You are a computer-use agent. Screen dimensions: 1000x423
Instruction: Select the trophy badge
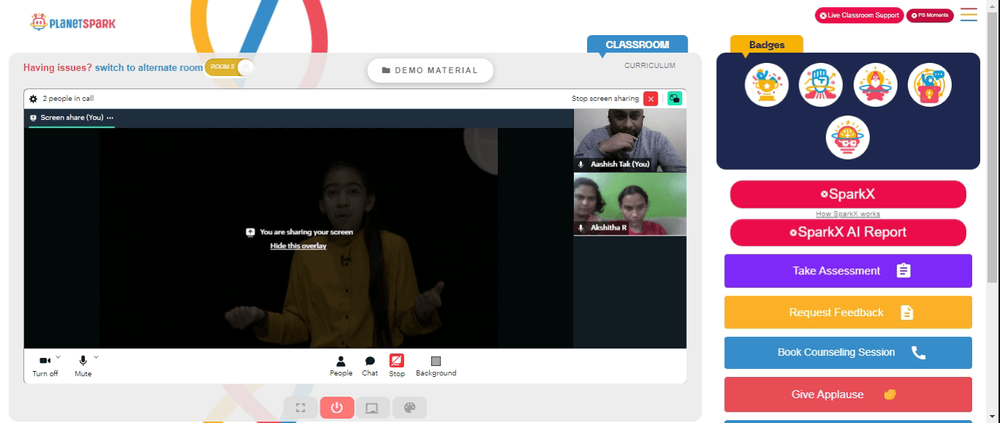click(767, 85)
